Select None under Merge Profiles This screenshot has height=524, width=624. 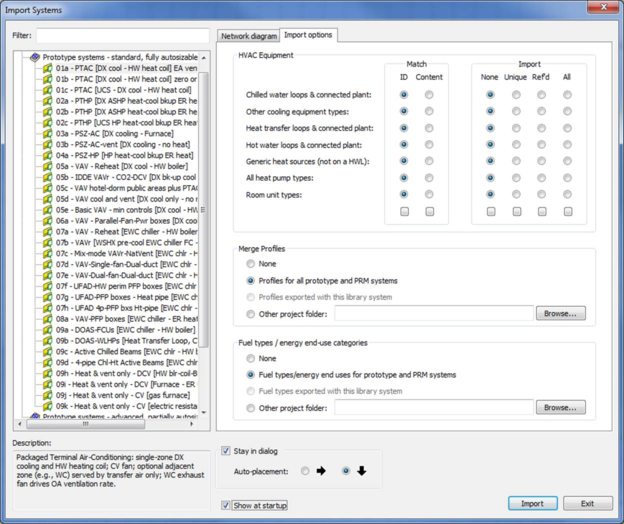pyautogui.click(x=250, y=264)
